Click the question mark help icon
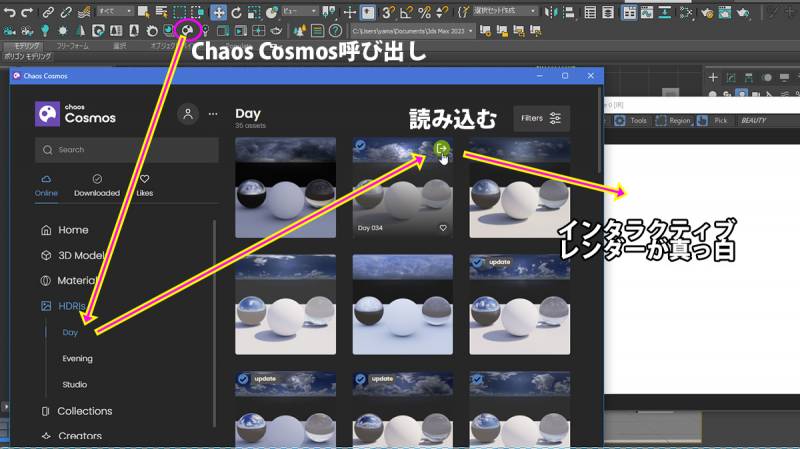The image size is (800, 449). tap(335, 31)
